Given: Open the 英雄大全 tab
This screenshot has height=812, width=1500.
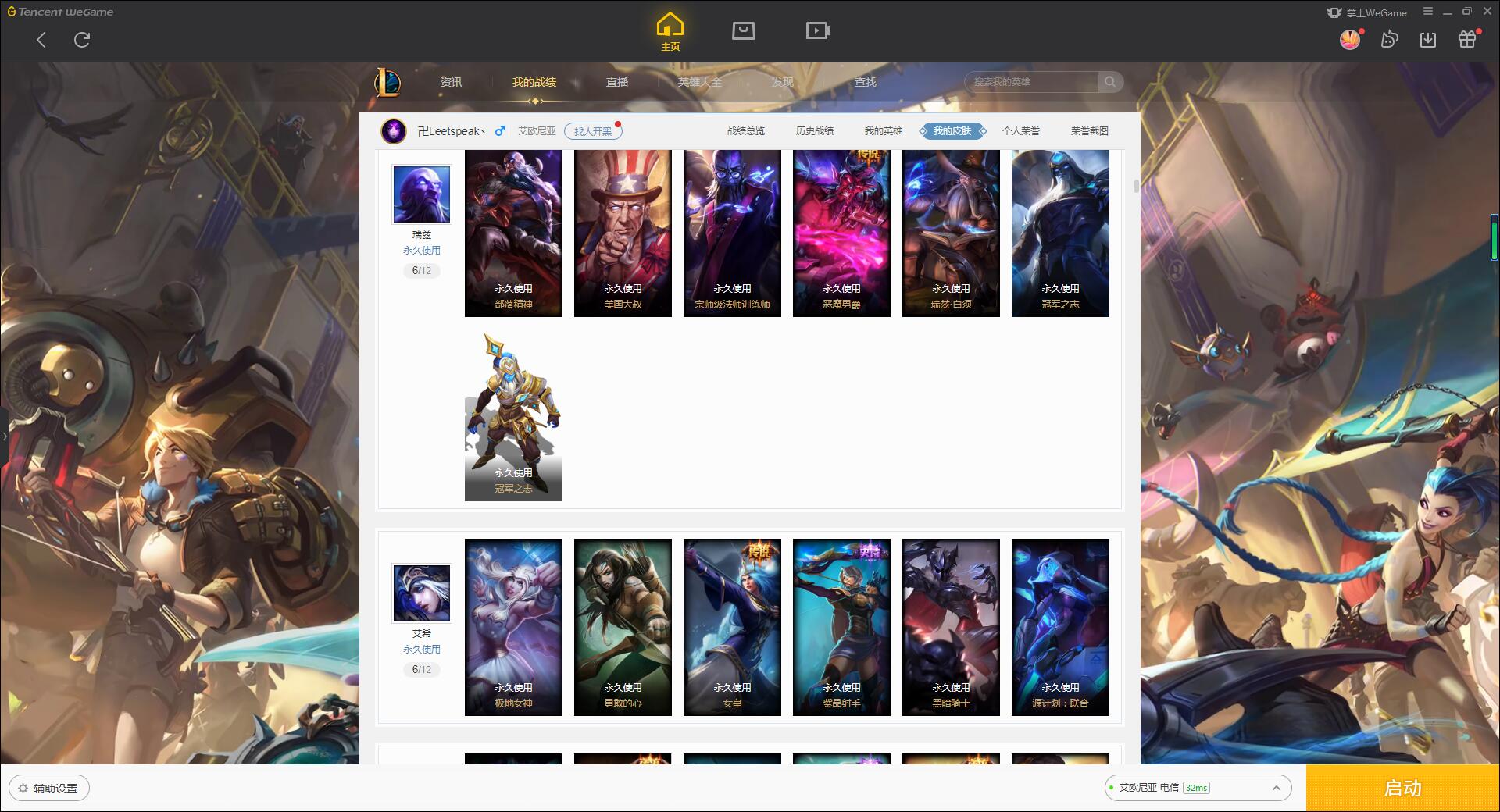Looking at the screenshot, I should coord(700,82).
